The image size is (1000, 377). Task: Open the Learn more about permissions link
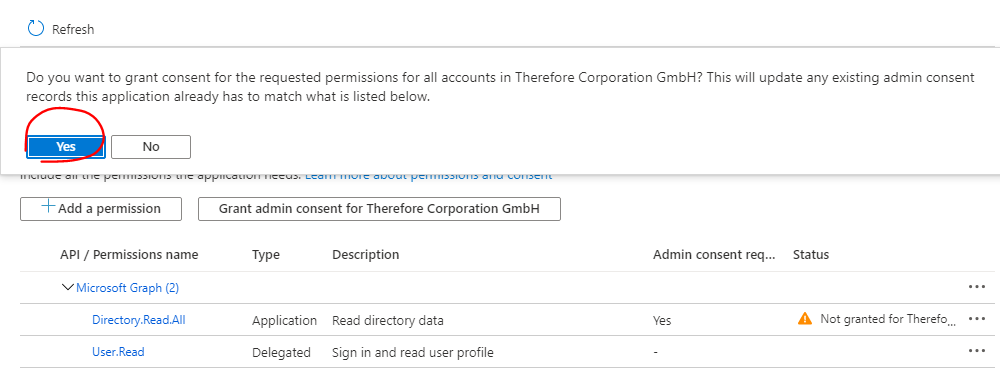(x=429, y=175)
